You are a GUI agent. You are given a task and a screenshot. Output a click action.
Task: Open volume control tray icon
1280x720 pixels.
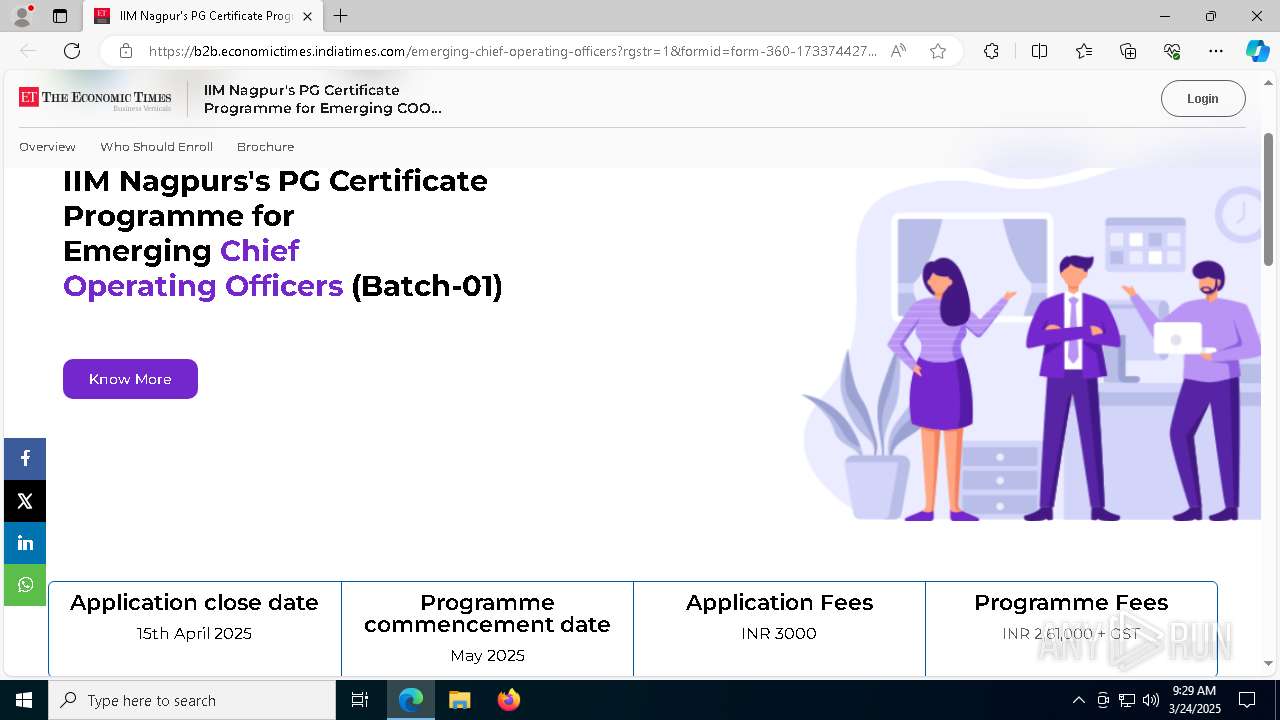click(1150, 700)
